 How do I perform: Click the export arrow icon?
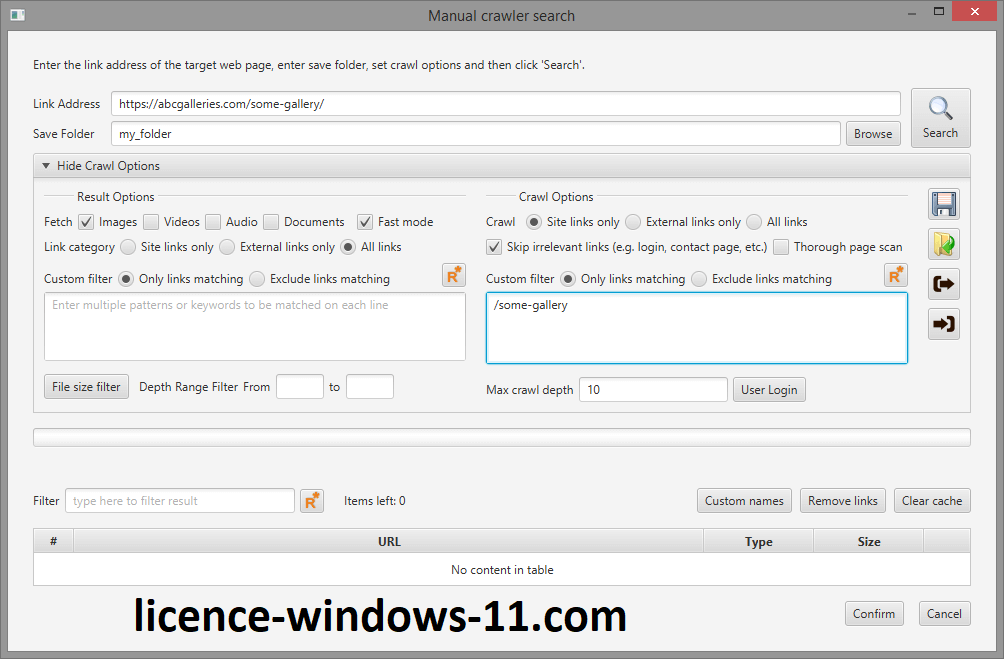tap(943, 284)
